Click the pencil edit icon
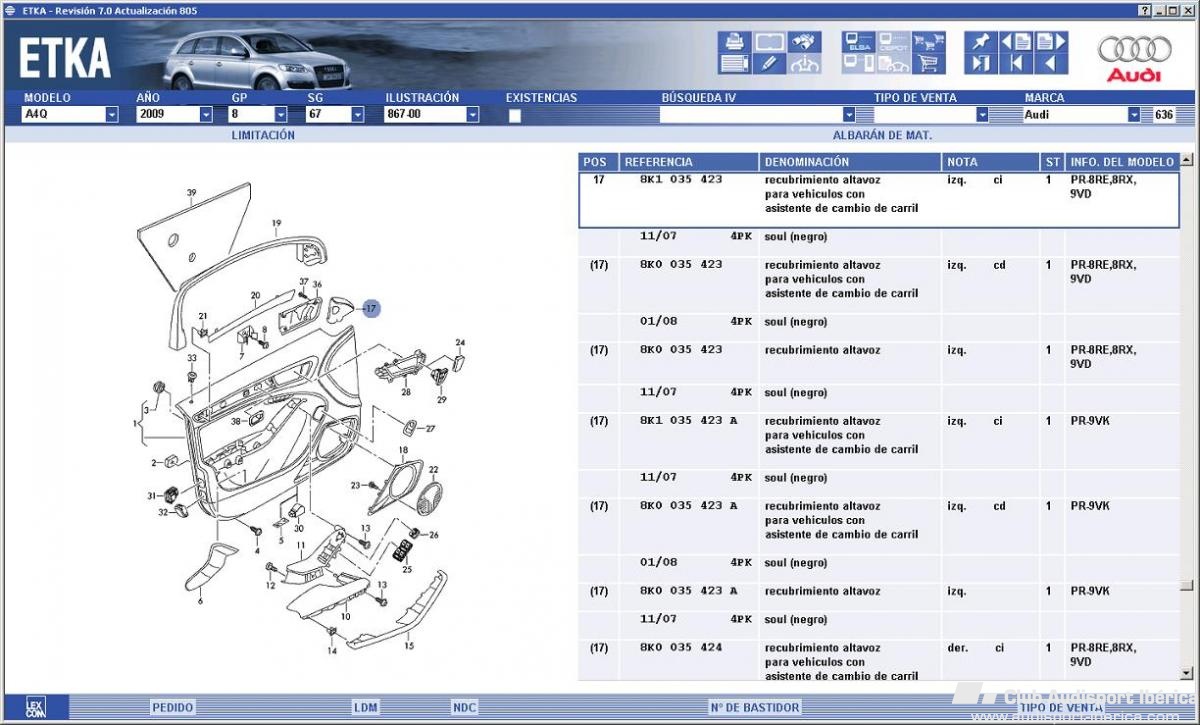This screenshot has width=1200, height=725. (x=769, y=63)
